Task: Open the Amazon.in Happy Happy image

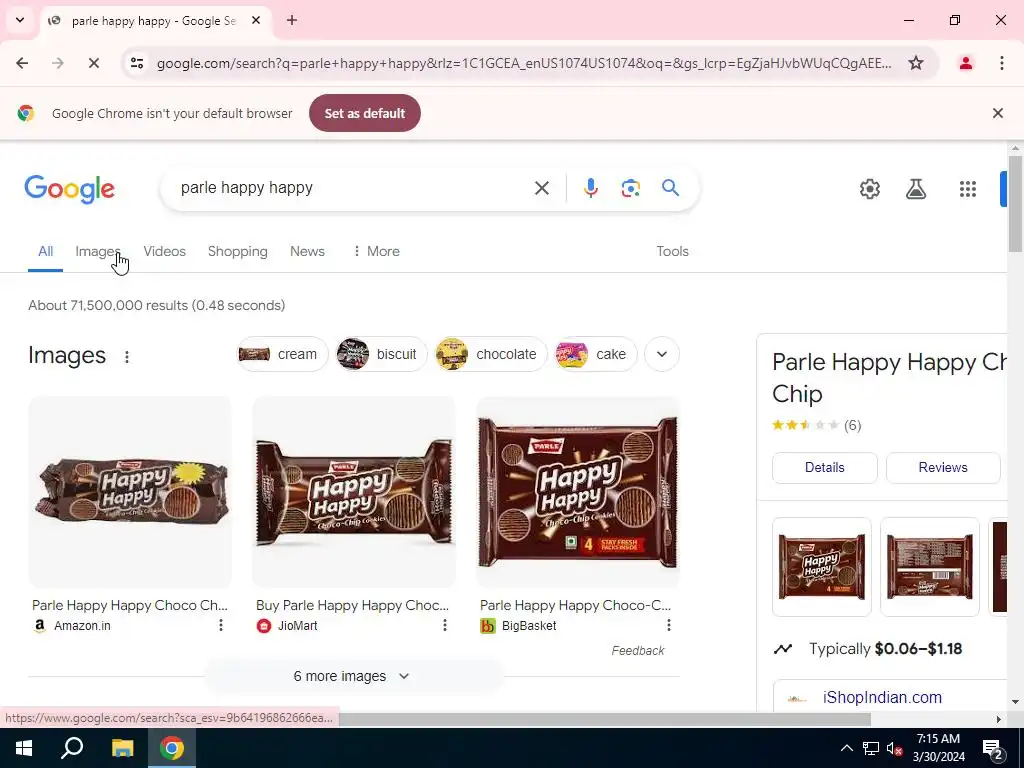Action: tap(130, 492)
